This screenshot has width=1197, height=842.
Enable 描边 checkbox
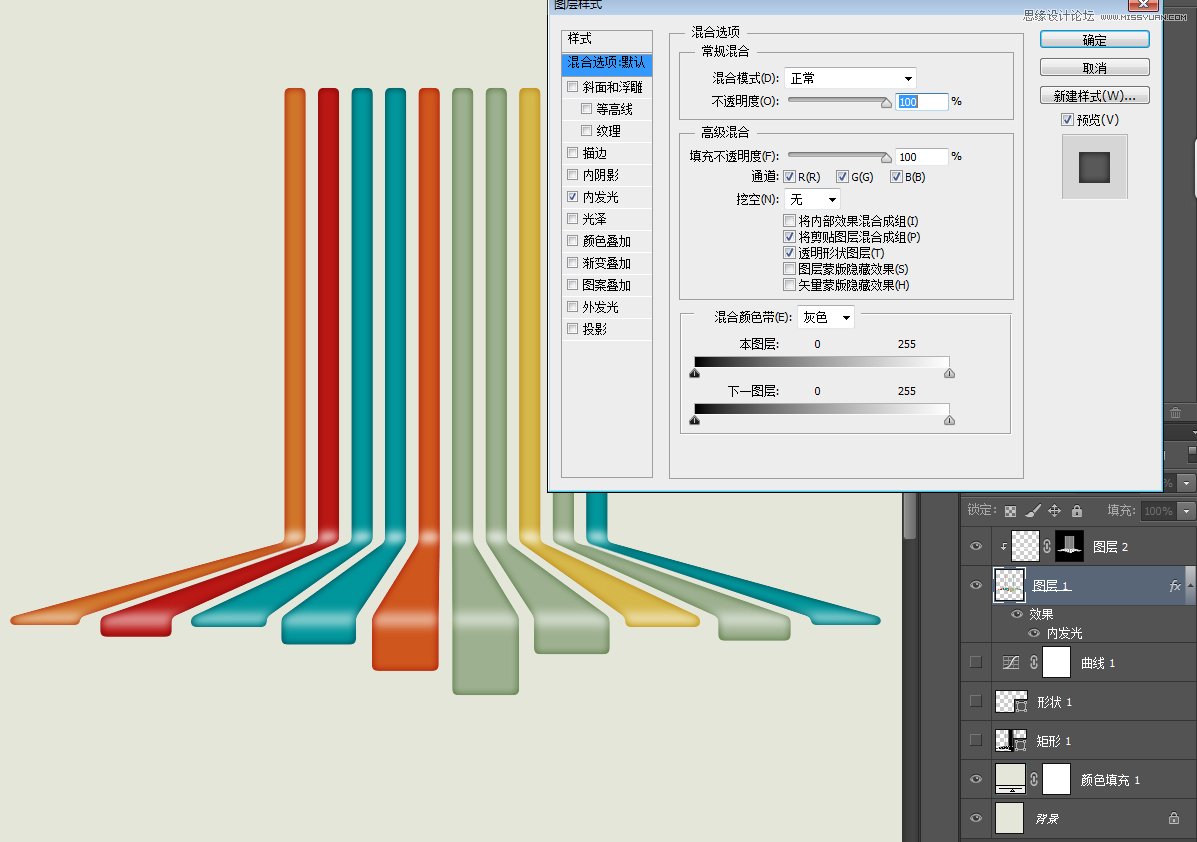click(x=573, y=153)
